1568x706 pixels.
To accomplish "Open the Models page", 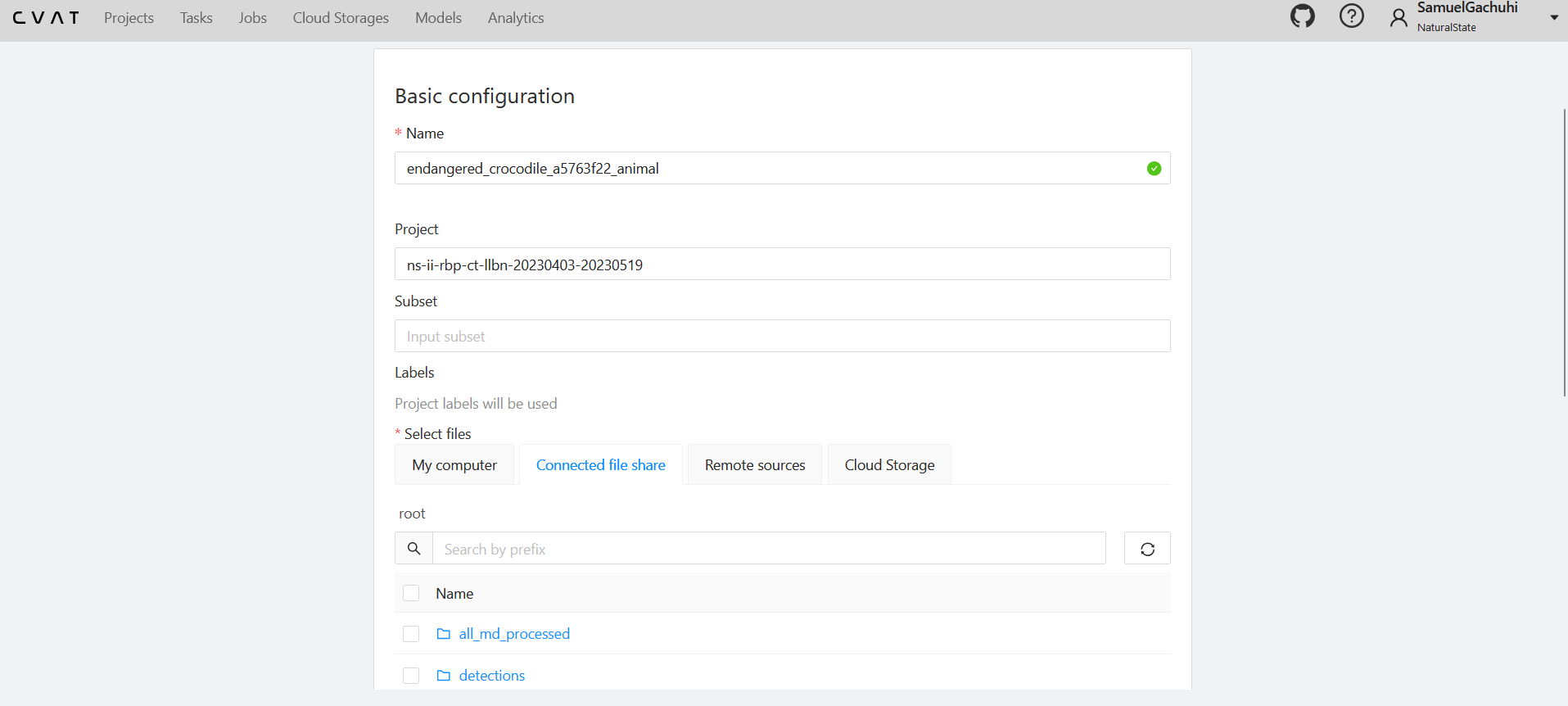I will coord(438,18).
